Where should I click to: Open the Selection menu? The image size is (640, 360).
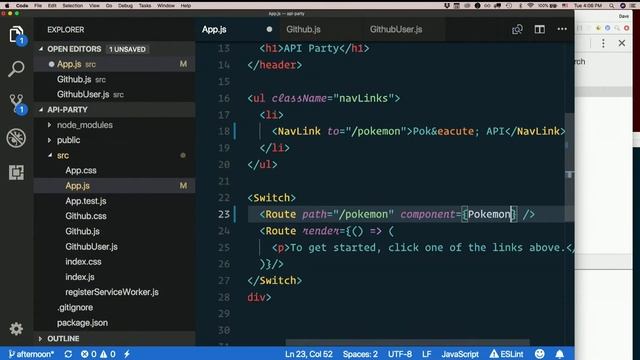[73, 5]
